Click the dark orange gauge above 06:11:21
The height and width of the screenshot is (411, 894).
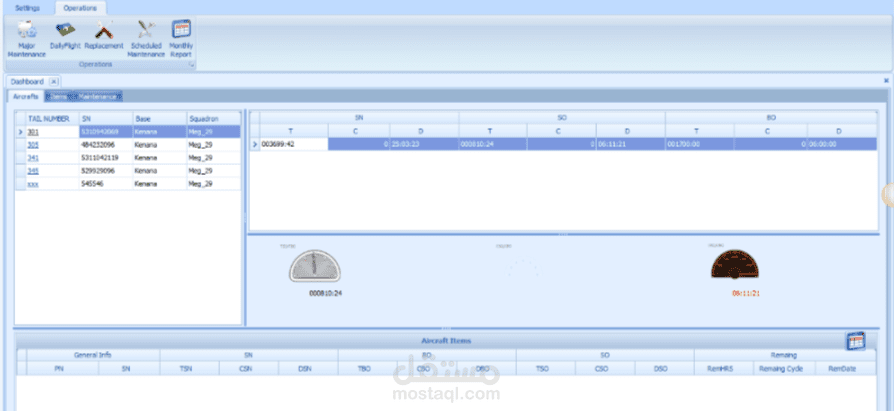[735, 264]
